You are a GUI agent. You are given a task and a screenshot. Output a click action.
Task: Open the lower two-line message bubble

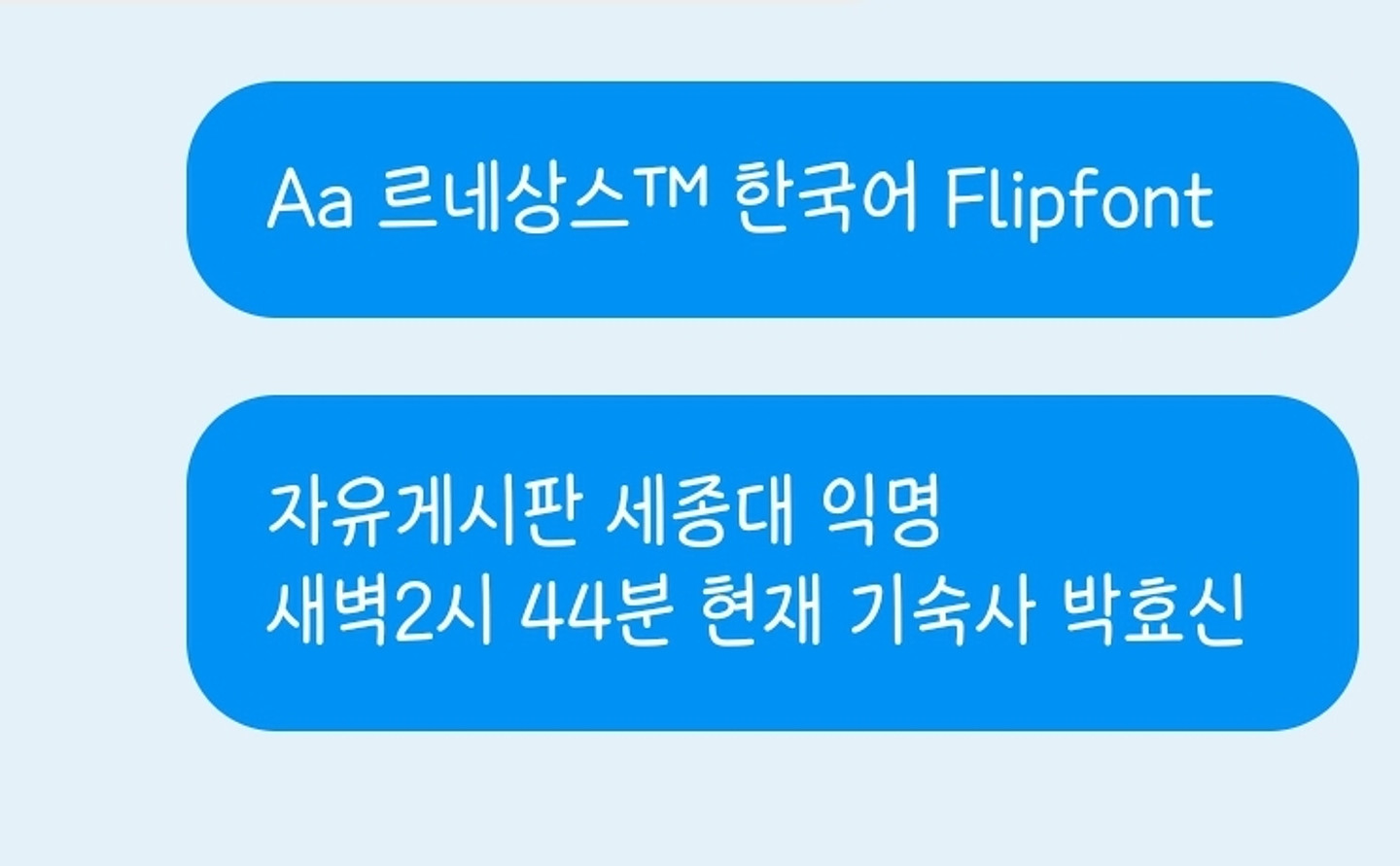773,563
